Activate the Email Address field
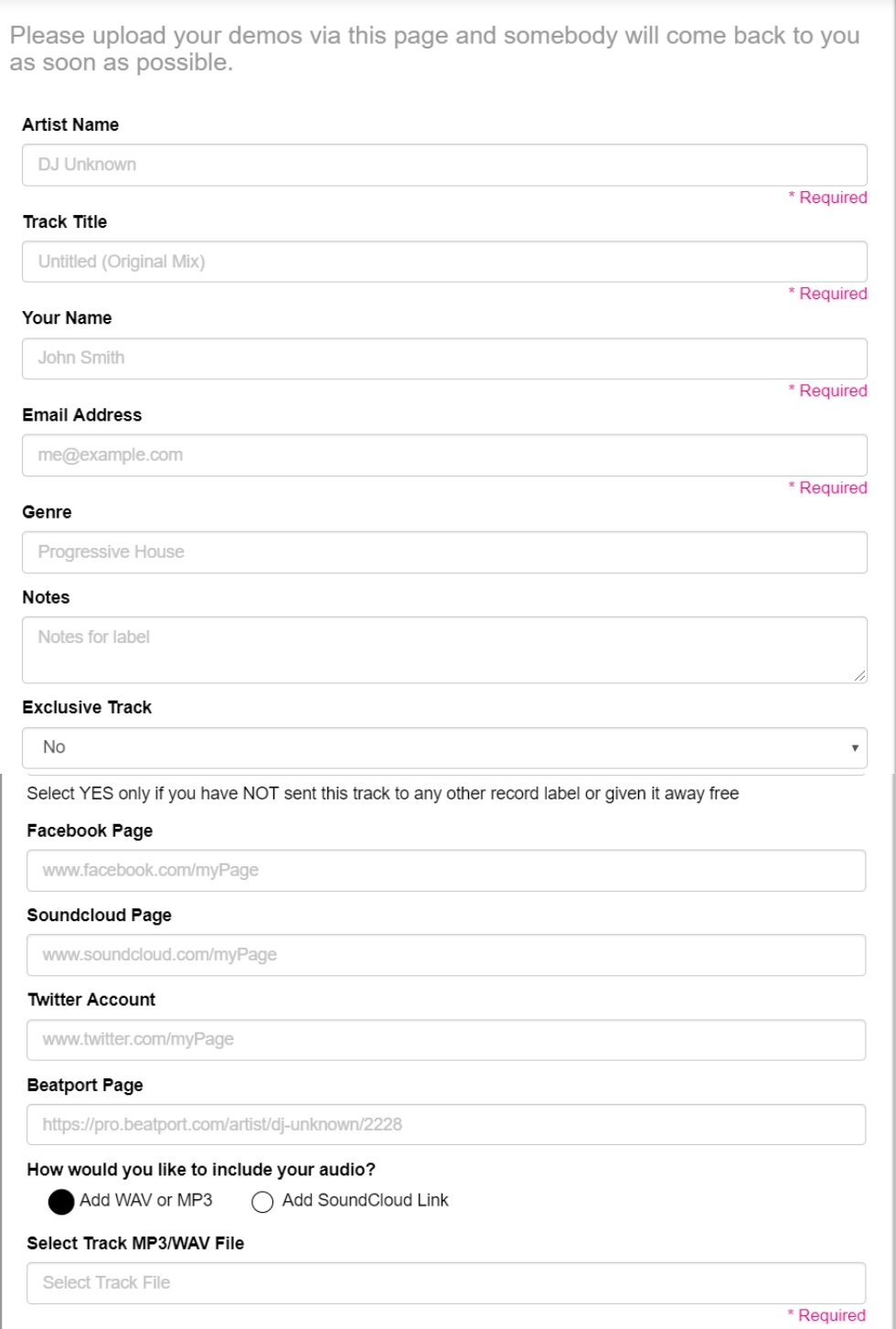Screen dimensions: 896x1329 click(444, 456)
